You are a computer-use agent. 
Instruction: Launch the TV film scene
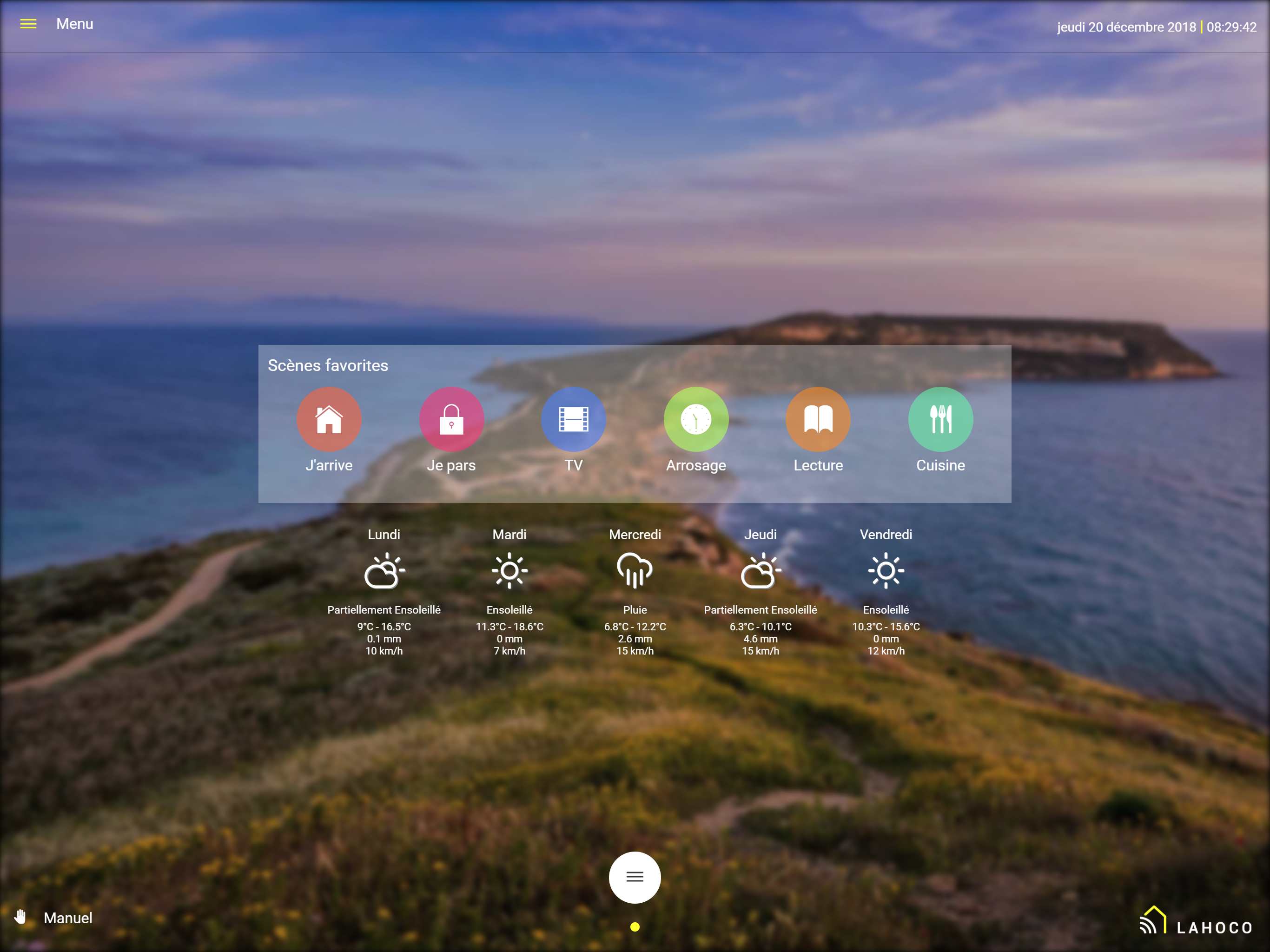[x=574, y=419]
